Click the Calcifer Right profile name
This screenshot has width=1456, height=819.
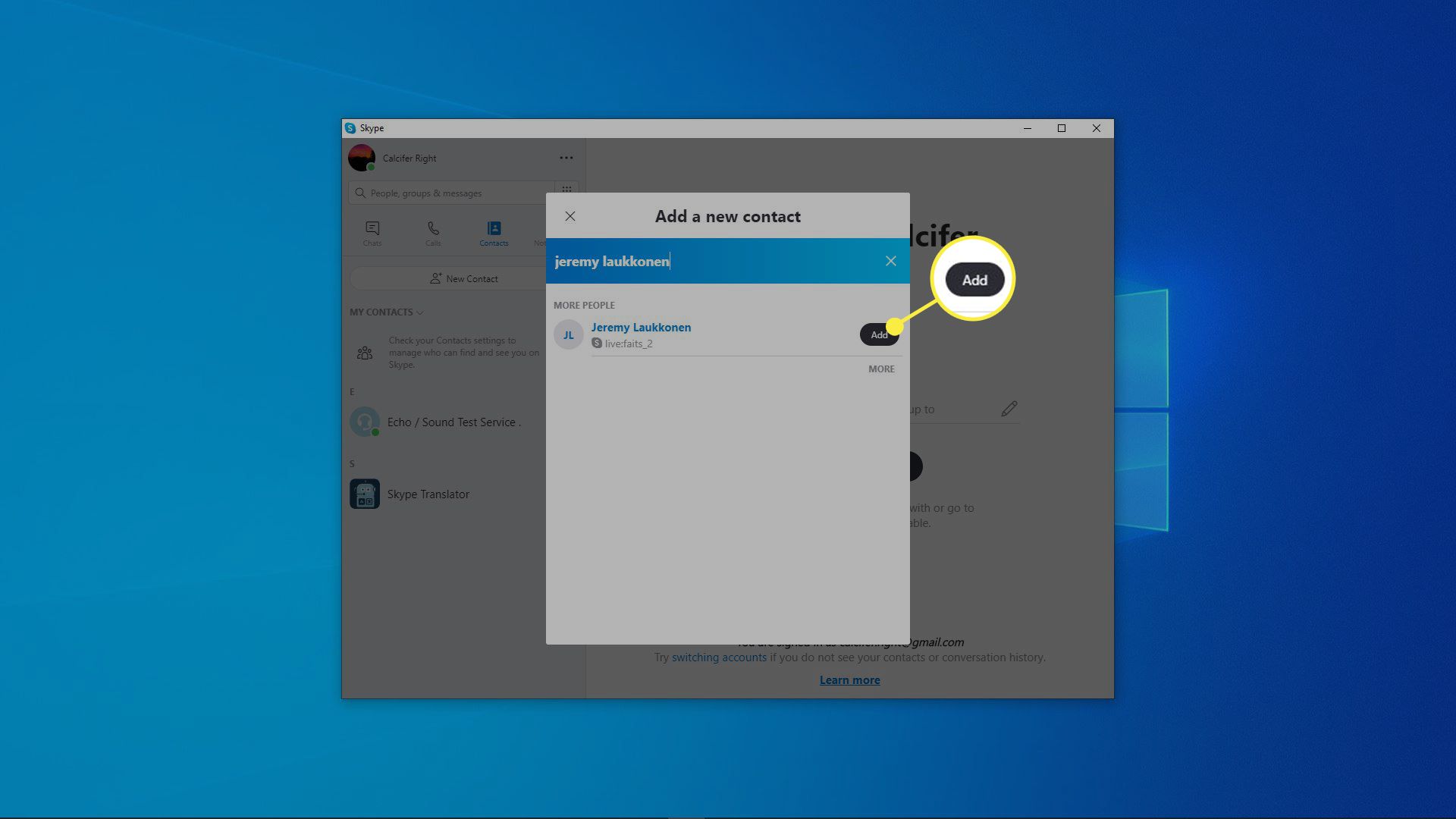pos(409,158)
